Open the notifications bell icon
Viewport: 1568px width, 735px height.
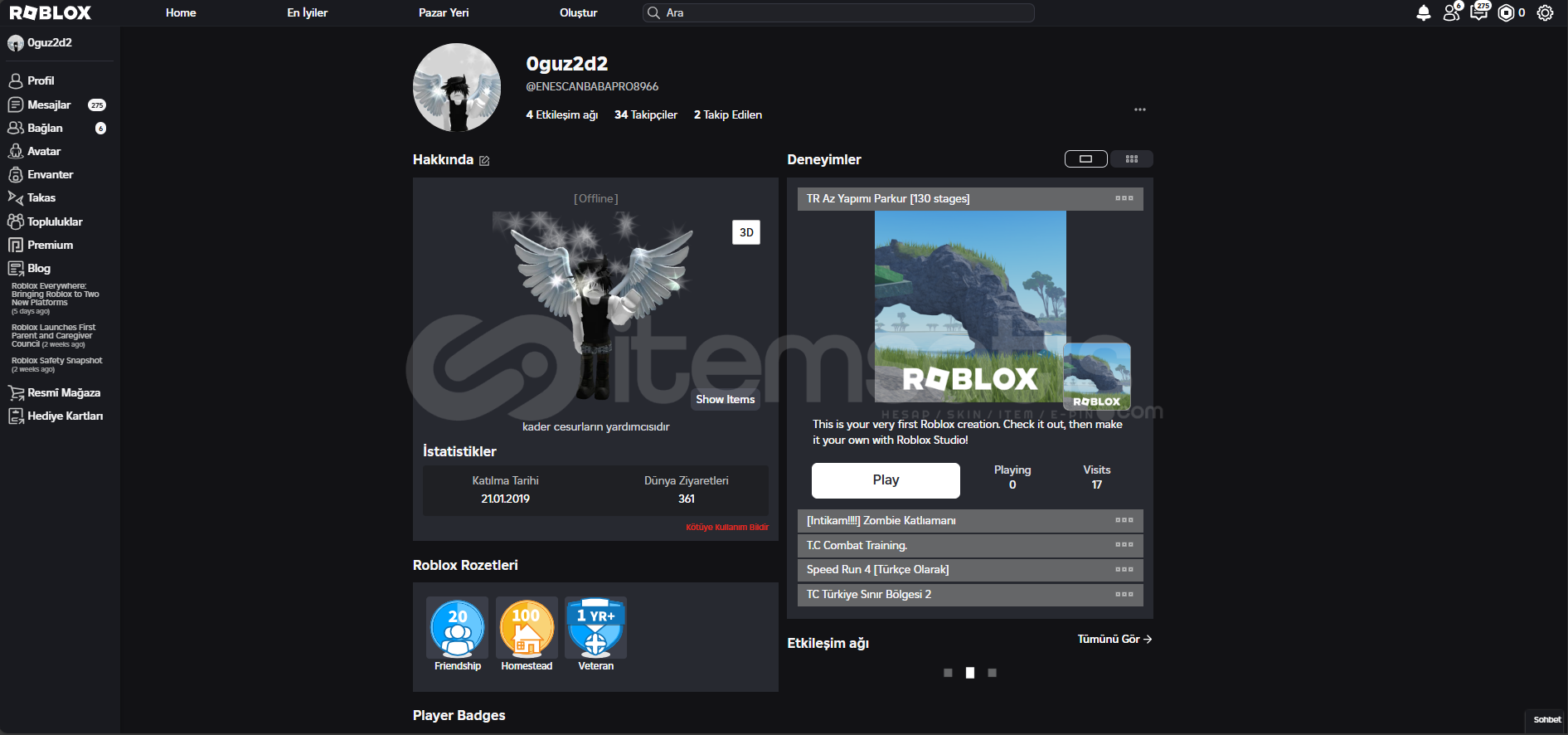click(x=1423, y=12)
